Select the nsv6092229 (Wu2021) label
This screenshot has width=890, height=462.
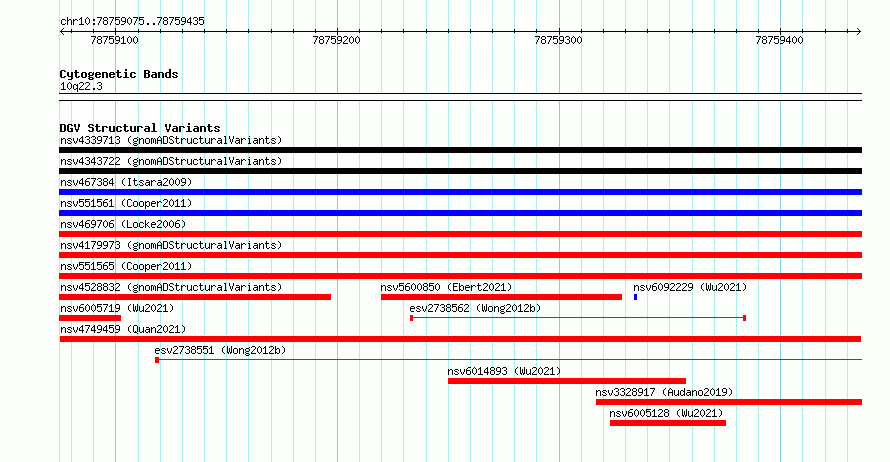[x=690, y=287]
